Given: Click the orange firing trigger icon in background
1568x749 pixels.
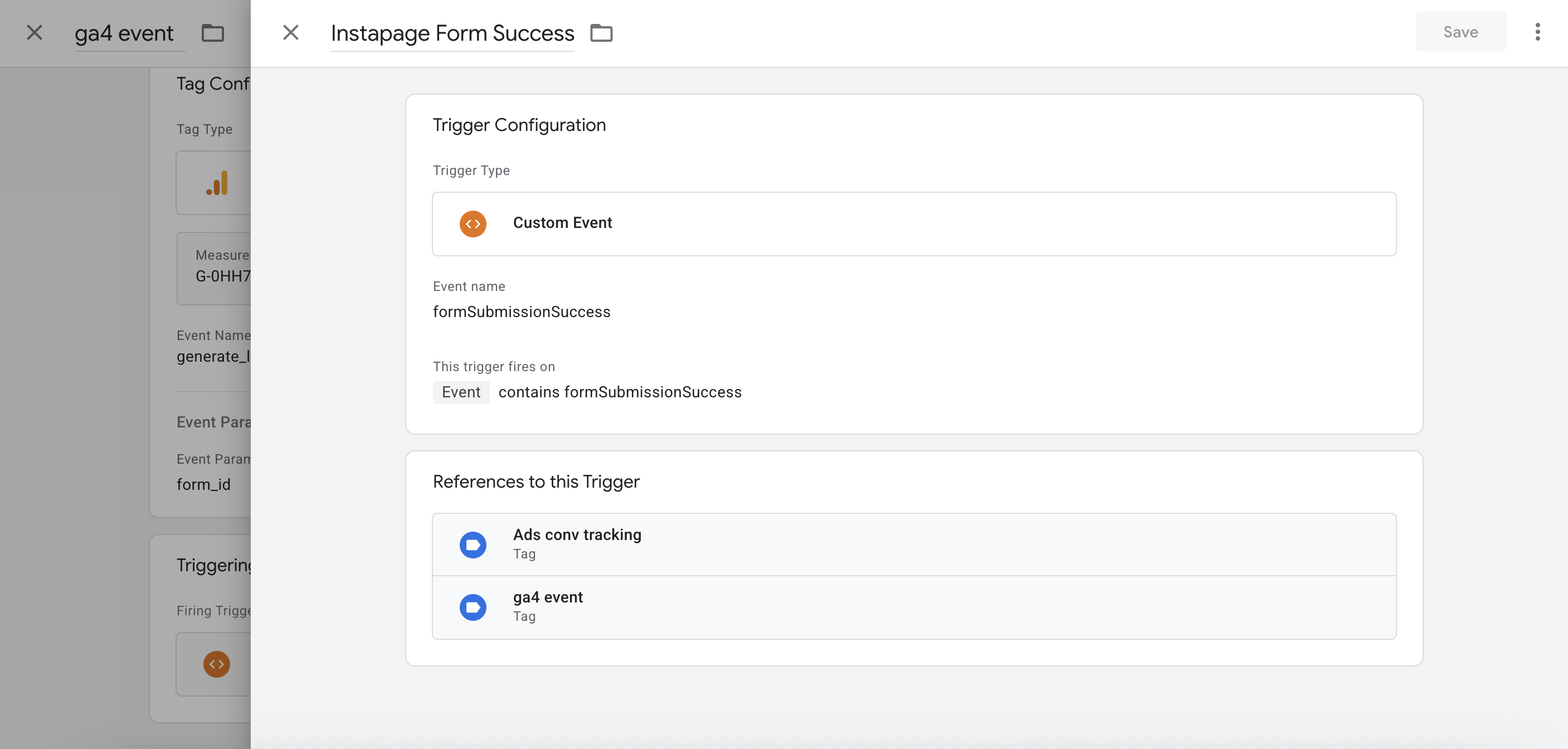Looking at the screenshot, I should [217, 664].
